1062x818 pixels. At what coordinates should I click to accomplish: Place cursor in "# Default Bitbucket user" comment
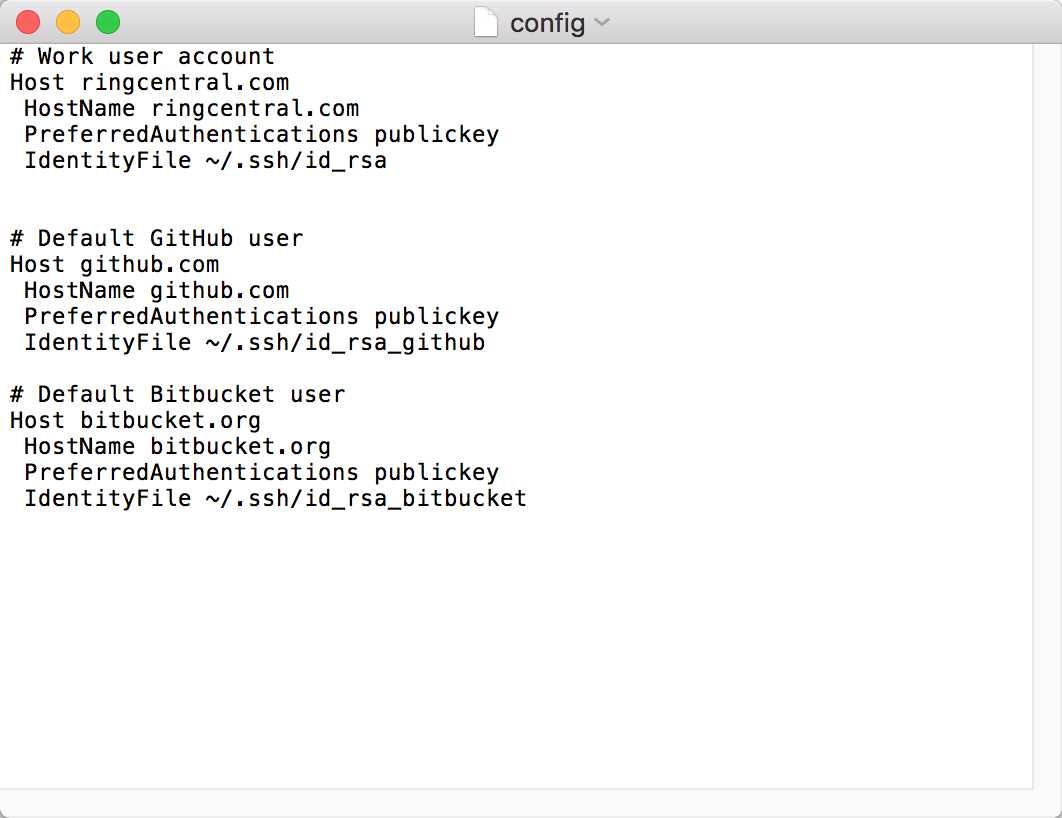pos(177,394)
